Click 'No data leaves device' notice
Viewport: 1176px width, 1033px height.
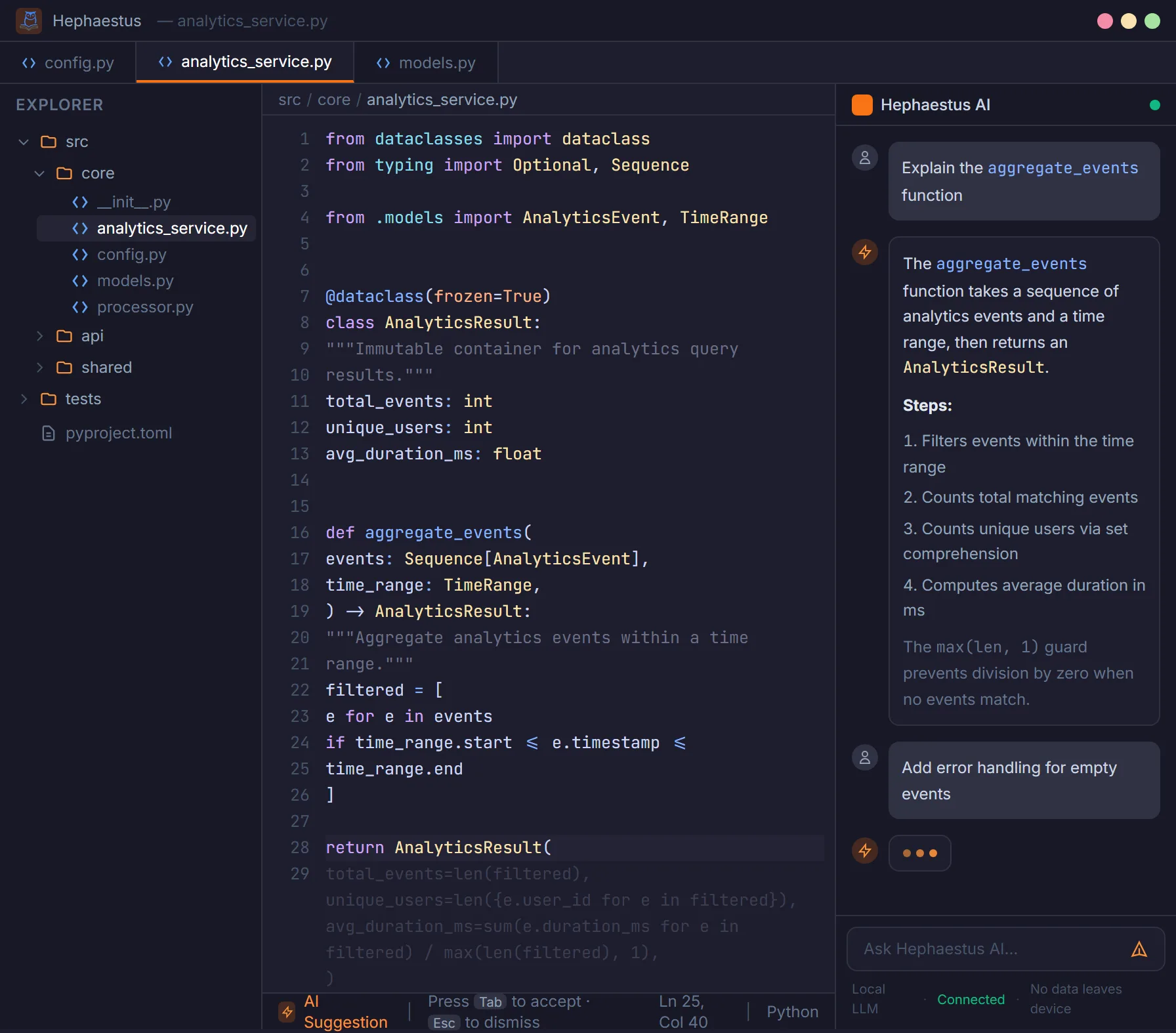pos(1076,999)
